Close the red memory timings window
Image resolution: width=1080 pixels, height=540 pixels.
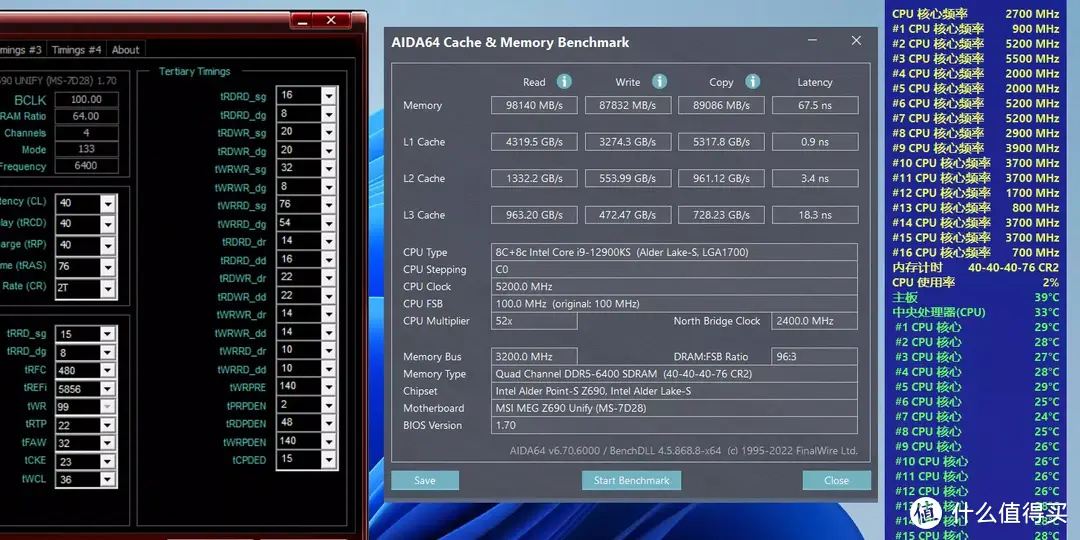[331, 21]
